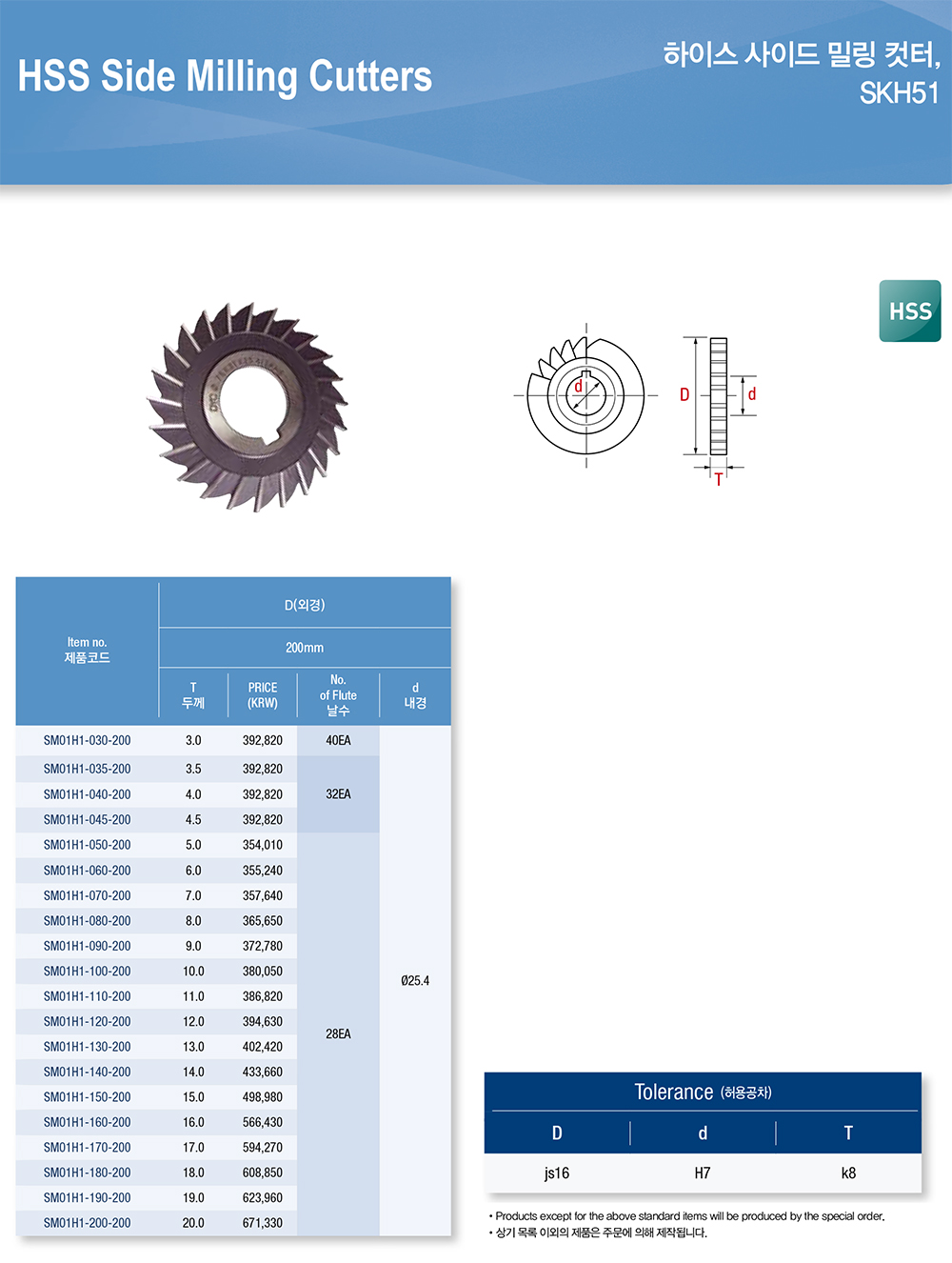This screenshot has width=952, height=1263.
Task: Select item code SM01H1-170-200
Action: 88,1148
